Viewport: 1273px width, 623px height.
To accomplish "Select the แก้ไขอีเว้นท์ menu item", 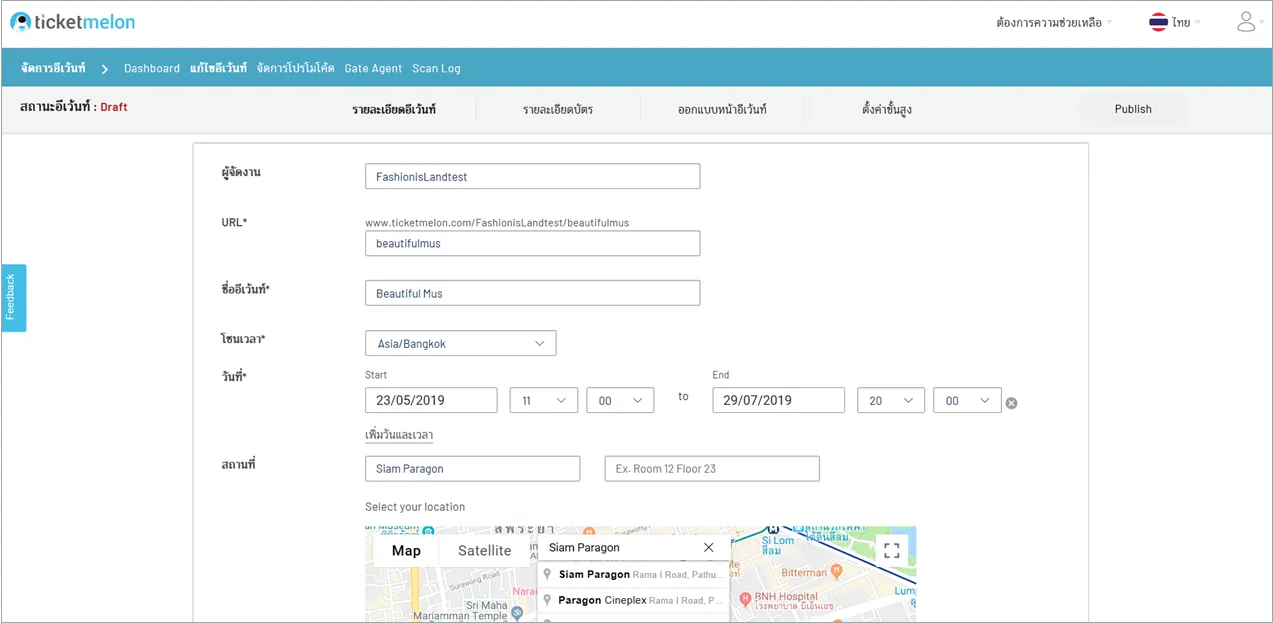I will coord(218,68).
